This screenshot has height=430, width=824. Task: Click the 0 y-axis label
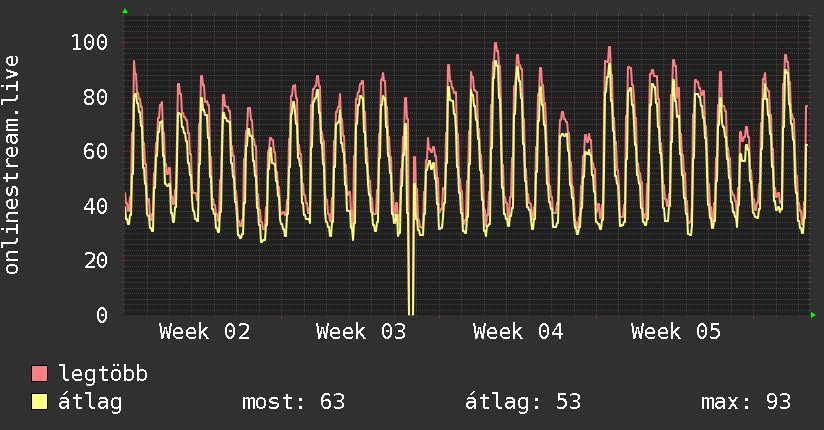point(102,315)
